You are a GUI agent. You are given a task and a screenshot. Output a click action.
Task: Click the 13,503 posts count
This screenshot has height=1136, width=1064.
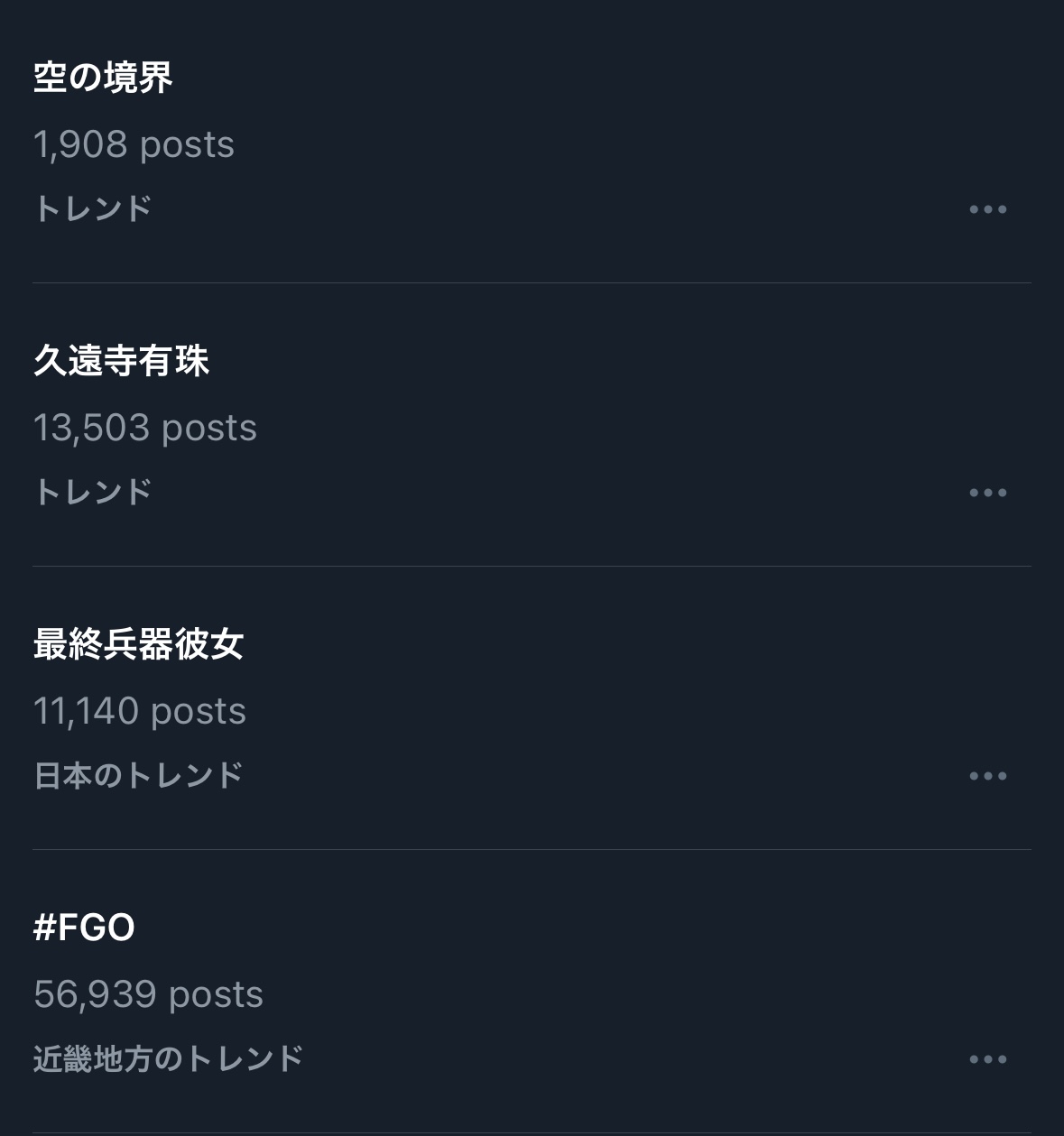pos(144,428)
